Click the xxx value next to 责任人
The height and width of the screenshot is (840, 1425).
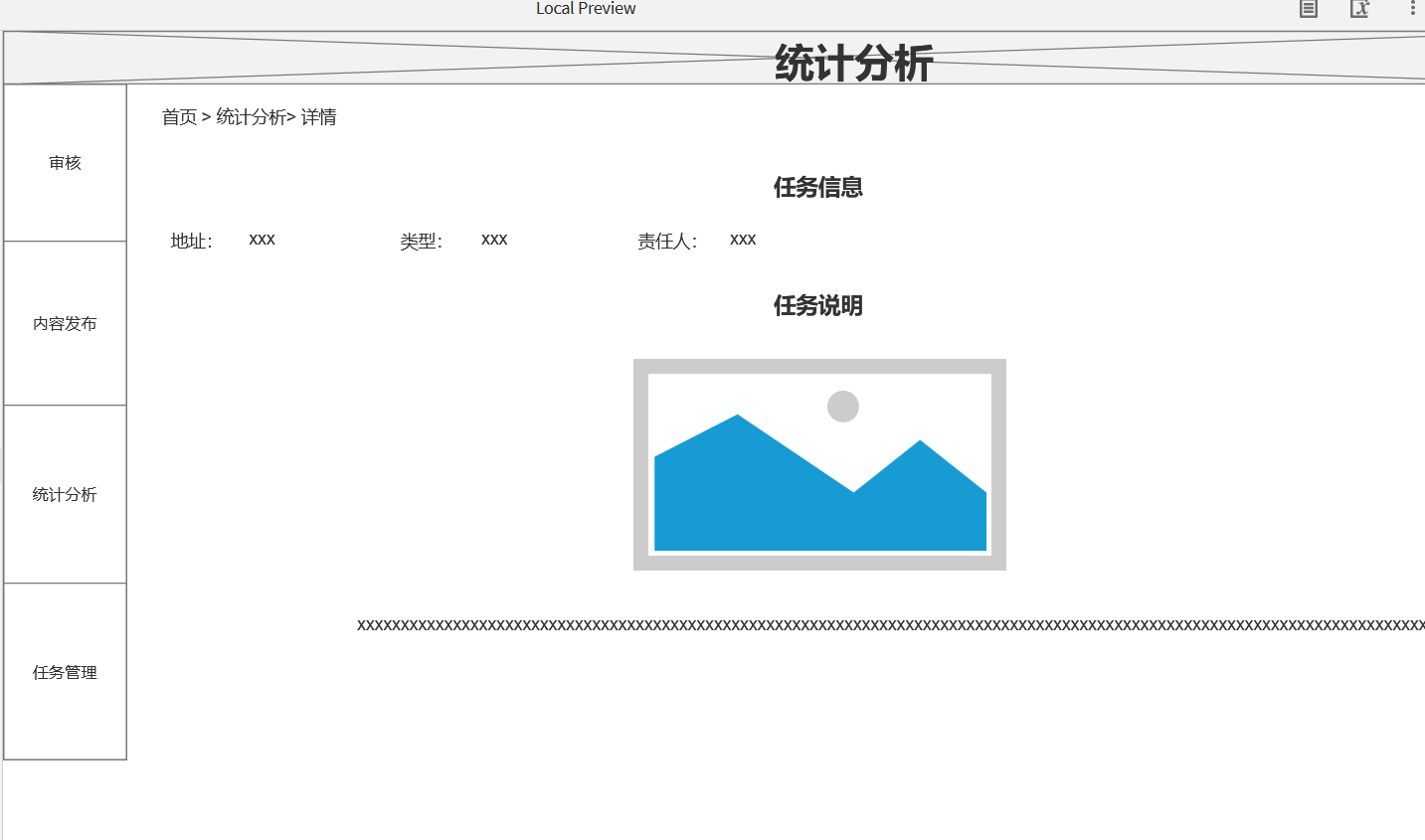[743, 240]
